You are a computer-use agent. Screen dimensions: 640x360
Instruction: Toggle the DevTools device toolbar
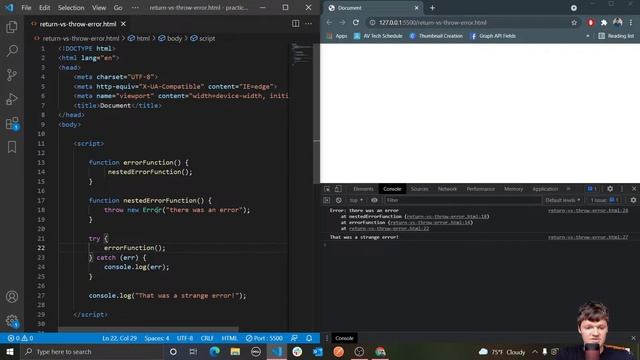(x=338, y=189)
